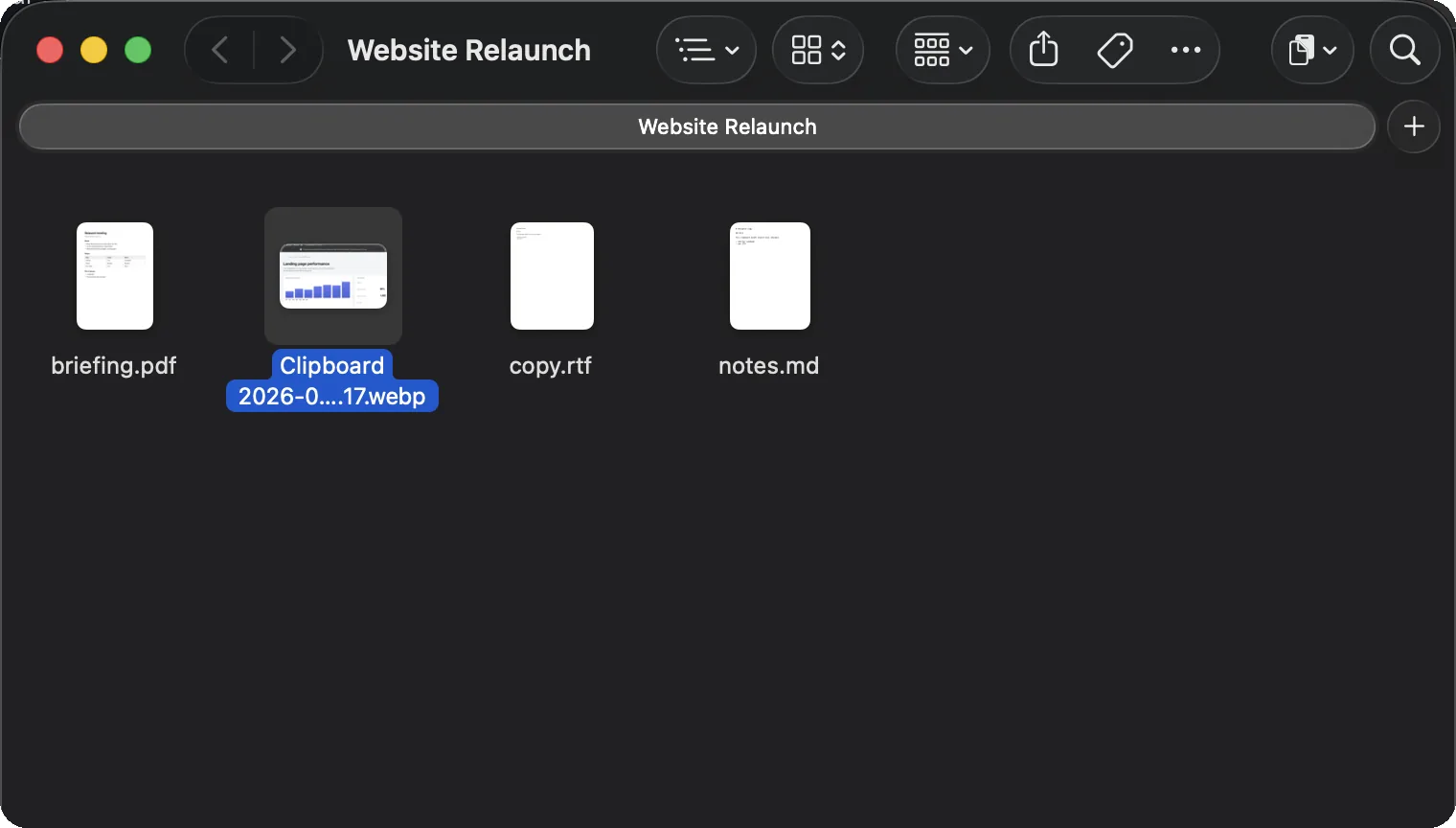Click the Website Relaunch window title
Image resolution: width=1456 pixels, height=828 pixels.
click(469, 50)
